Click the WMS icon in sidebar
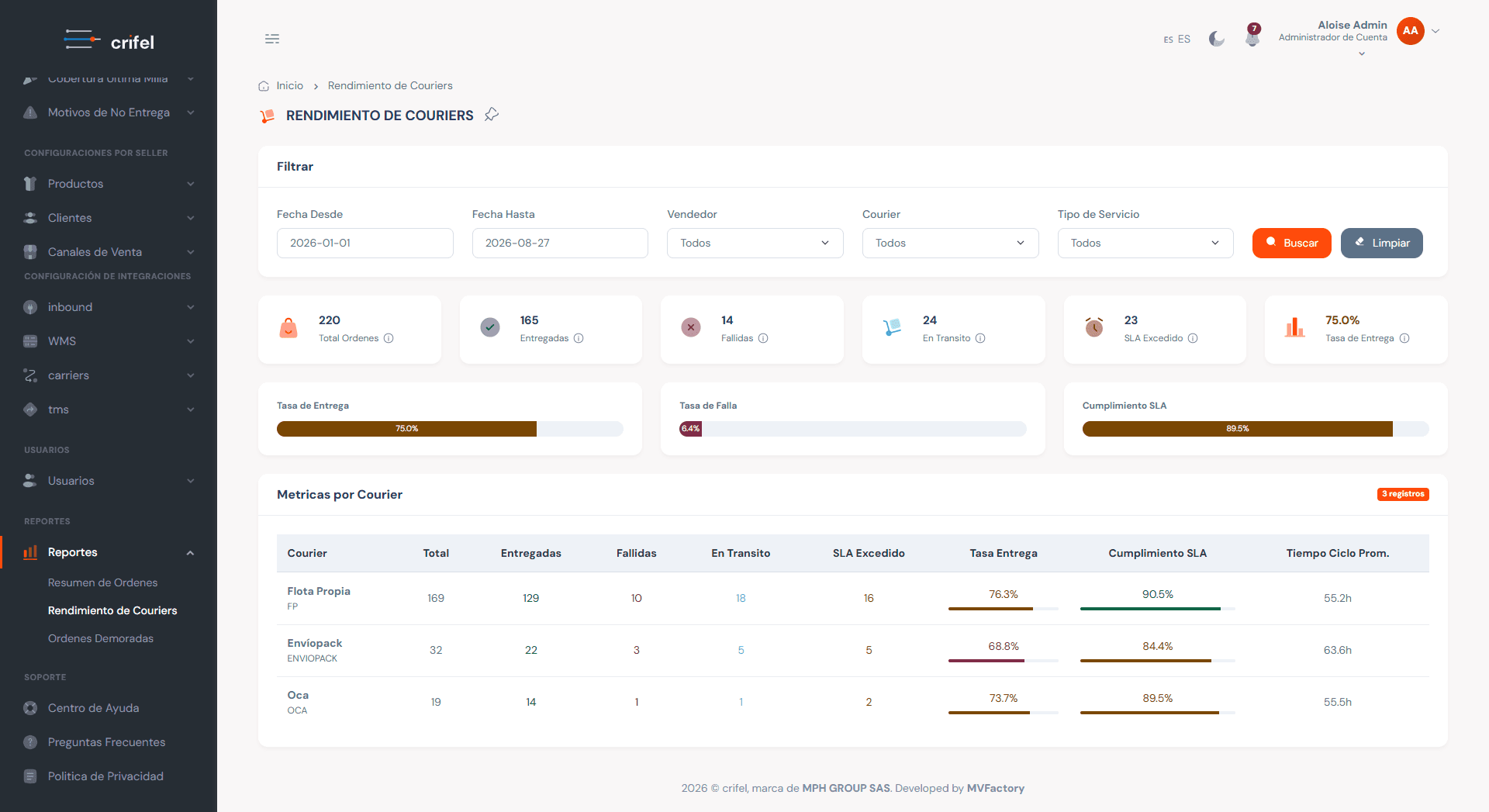This screenshot has height=812, width=1489. coord(30,341)
